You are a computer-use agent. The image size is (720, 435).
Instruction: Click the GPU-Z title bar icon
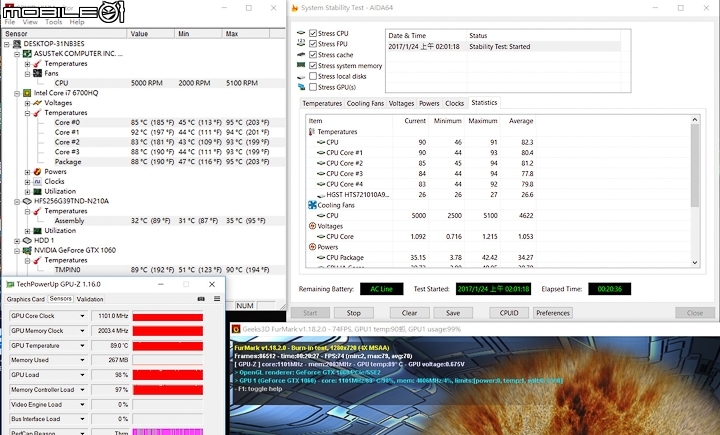tap(10, 284)
